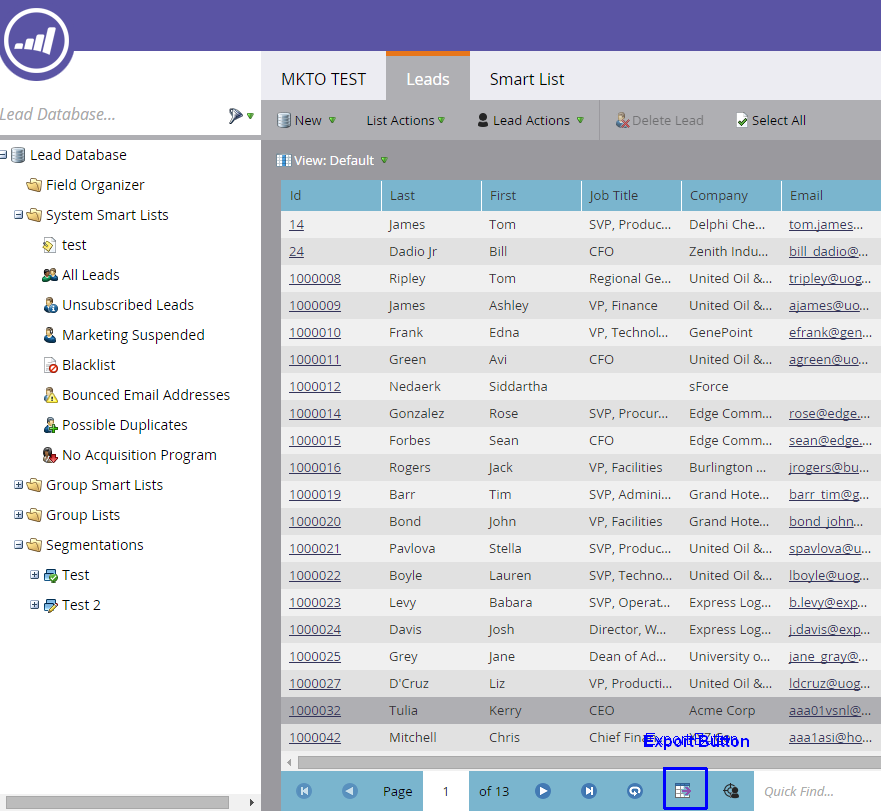
Task: Click the Lead Database search field
Action: coord(111,115)
